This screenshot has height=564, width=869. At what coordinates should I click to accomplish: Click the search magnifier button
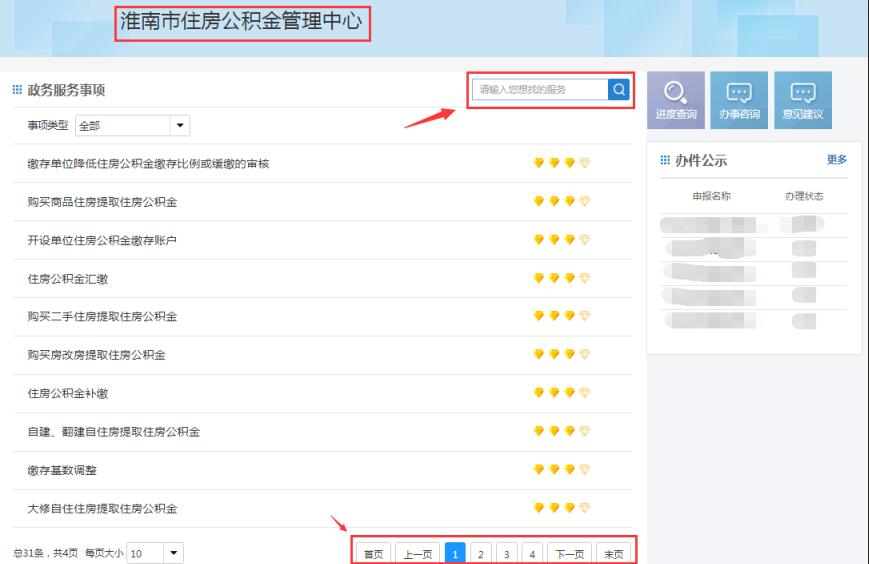pyautogui.click(x=619, y=90)
